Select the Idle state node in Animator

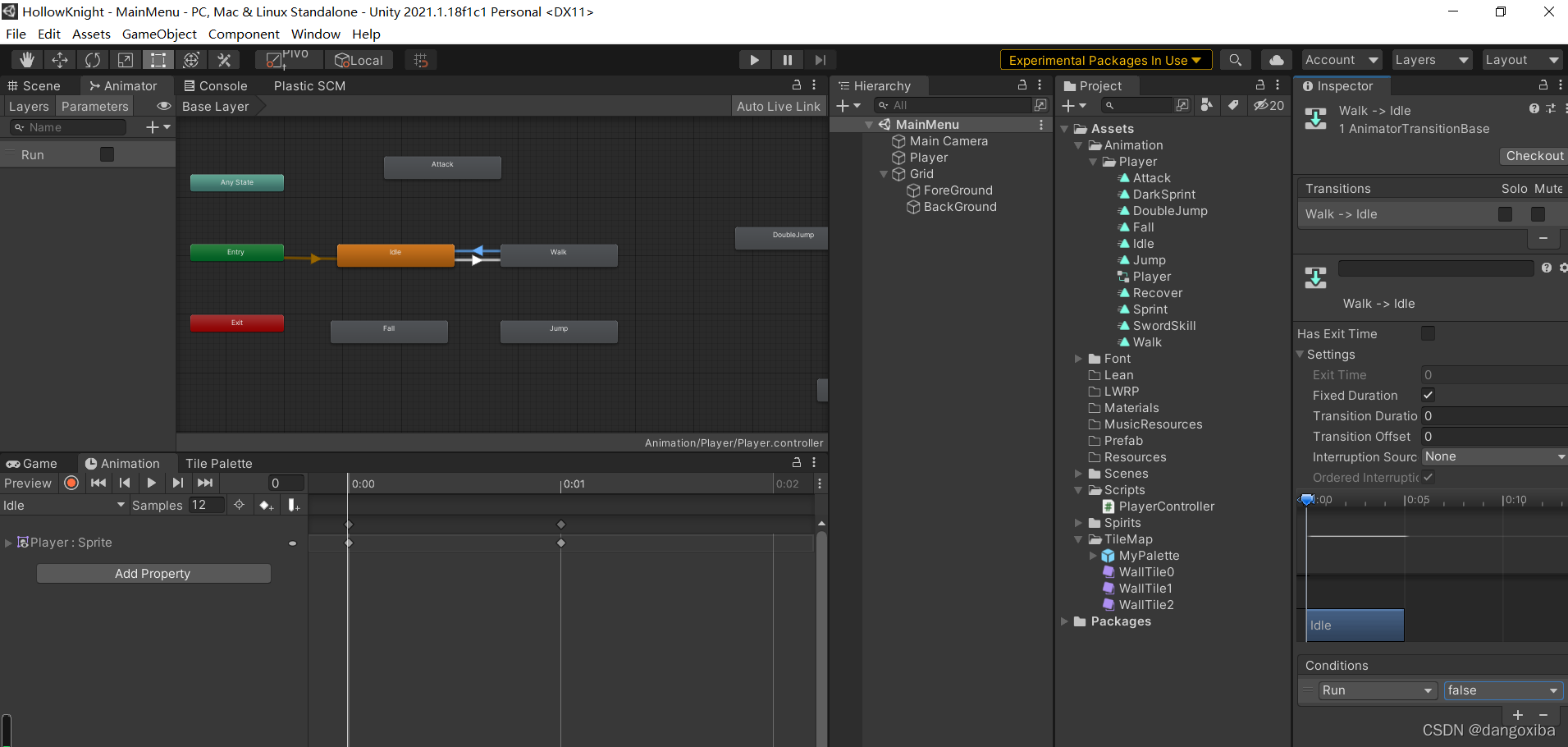click(395, 255)
